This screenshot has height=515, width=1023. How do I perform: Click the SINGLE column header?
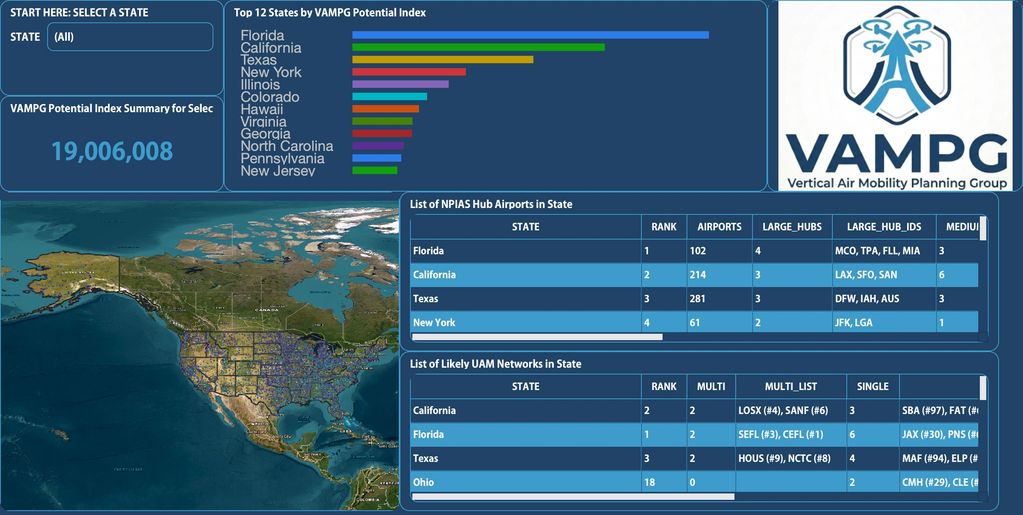tap(873, 386)
